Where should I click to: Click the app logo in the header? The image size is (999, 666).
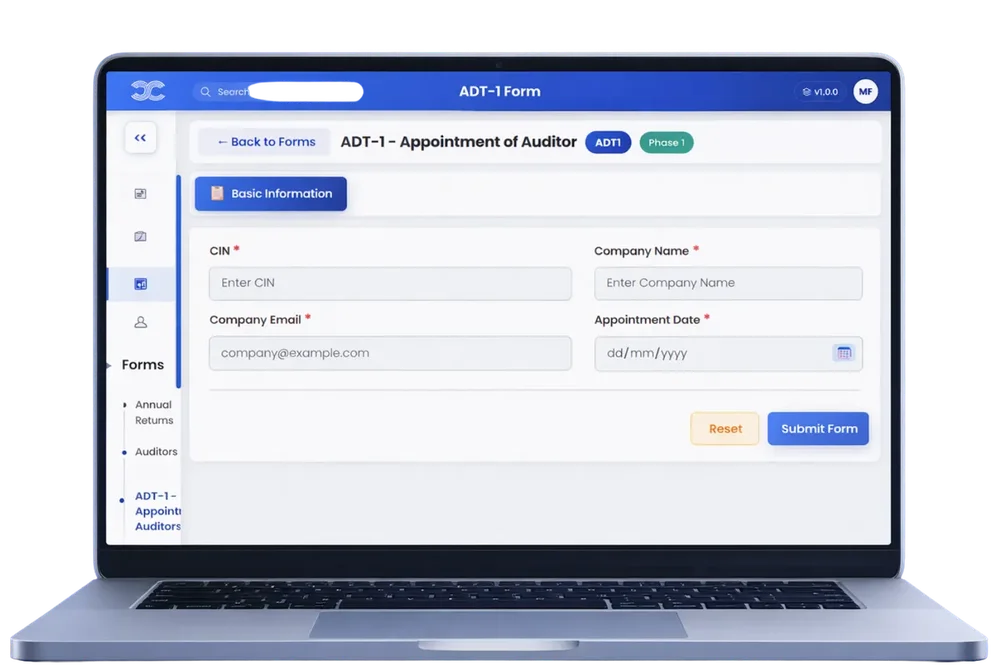(x=147, y=91)
